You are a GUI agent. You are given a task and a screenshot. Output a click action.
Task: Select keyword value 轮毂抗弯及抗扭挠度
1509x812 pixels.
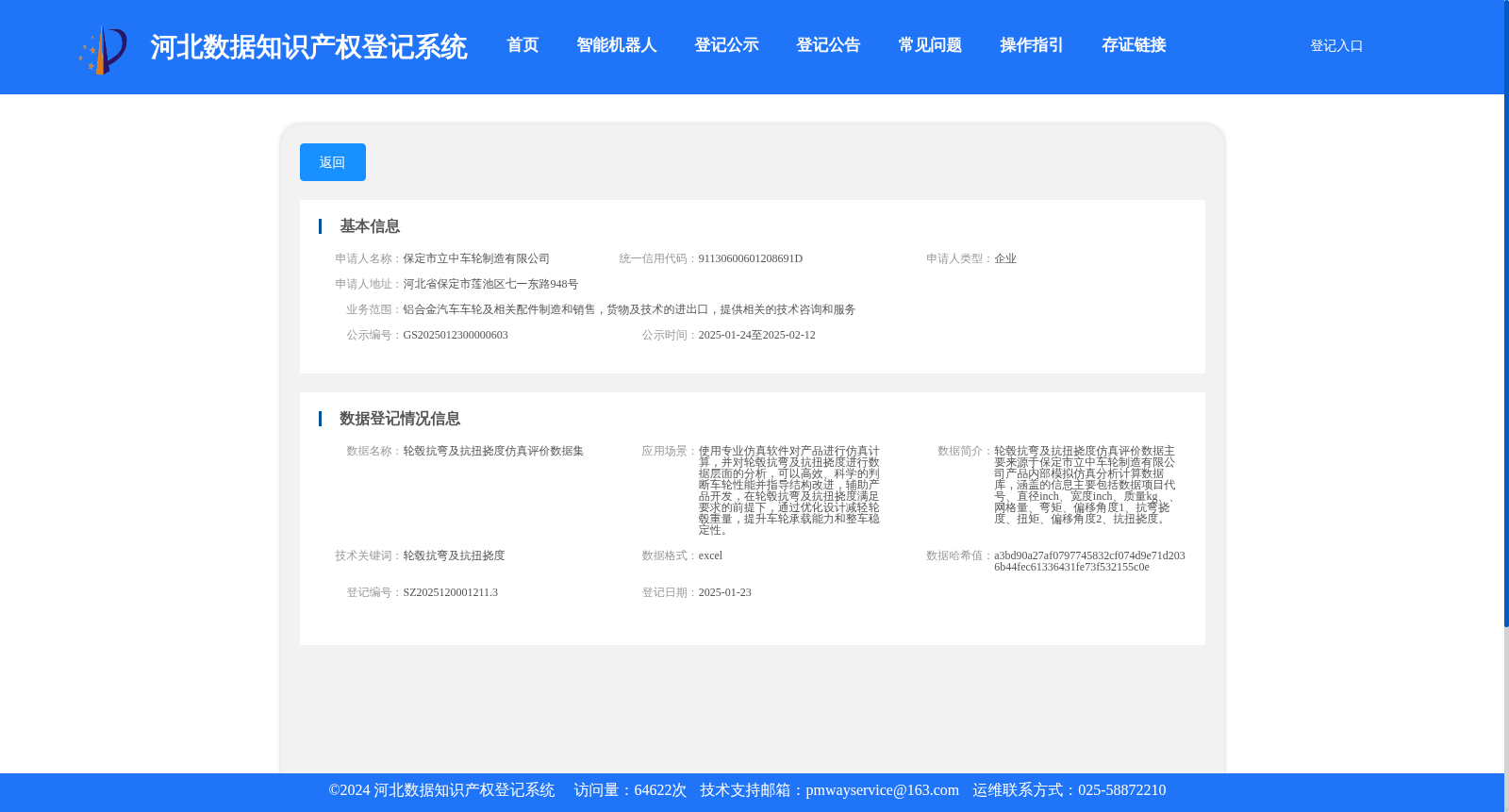[454, 555]
